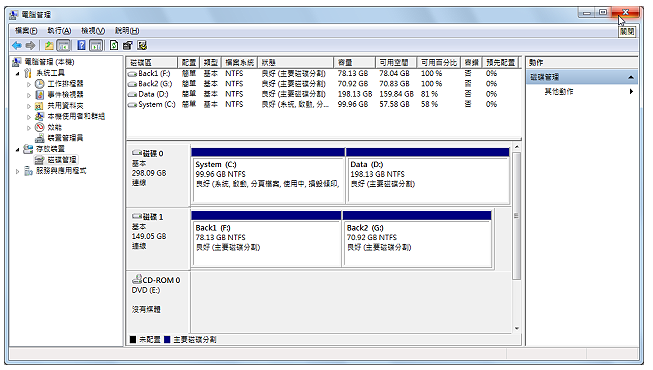Click the 共用資料夾 folder icon
Screen dimensions: 653x370
point(40,105)
